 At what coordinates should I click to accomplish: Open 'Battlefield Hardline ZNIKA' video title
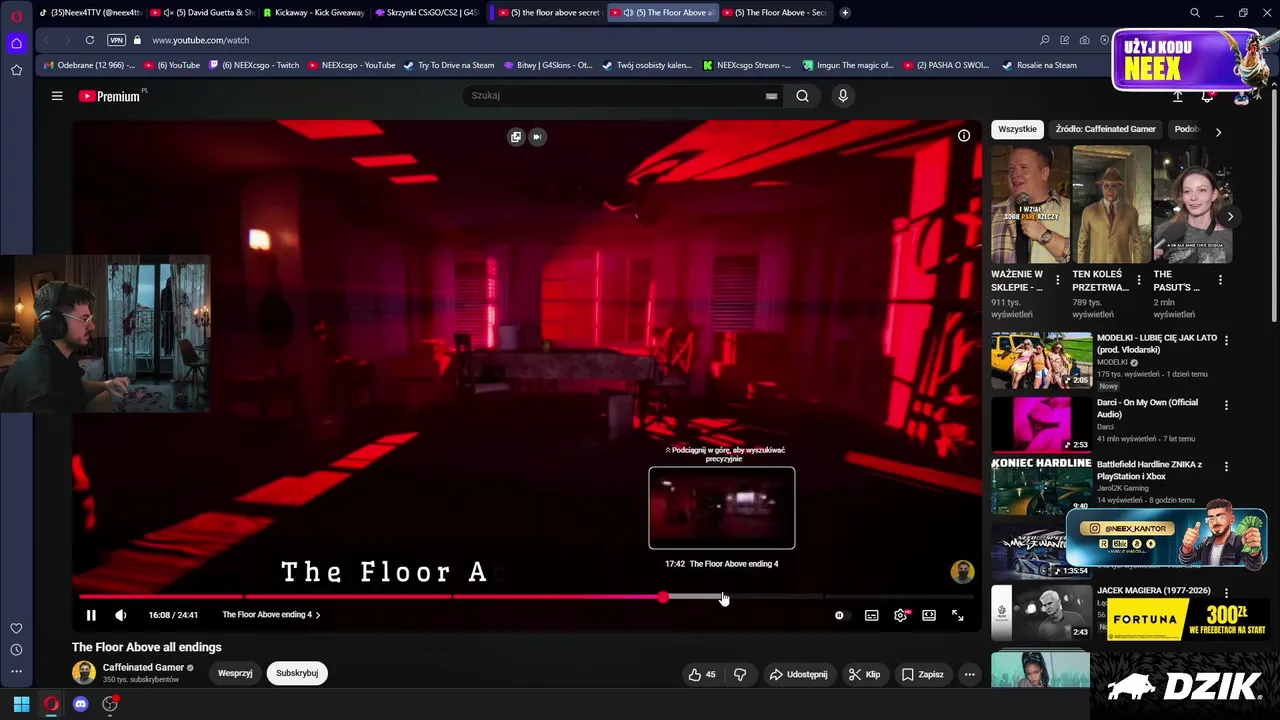tap(1149, 471)
